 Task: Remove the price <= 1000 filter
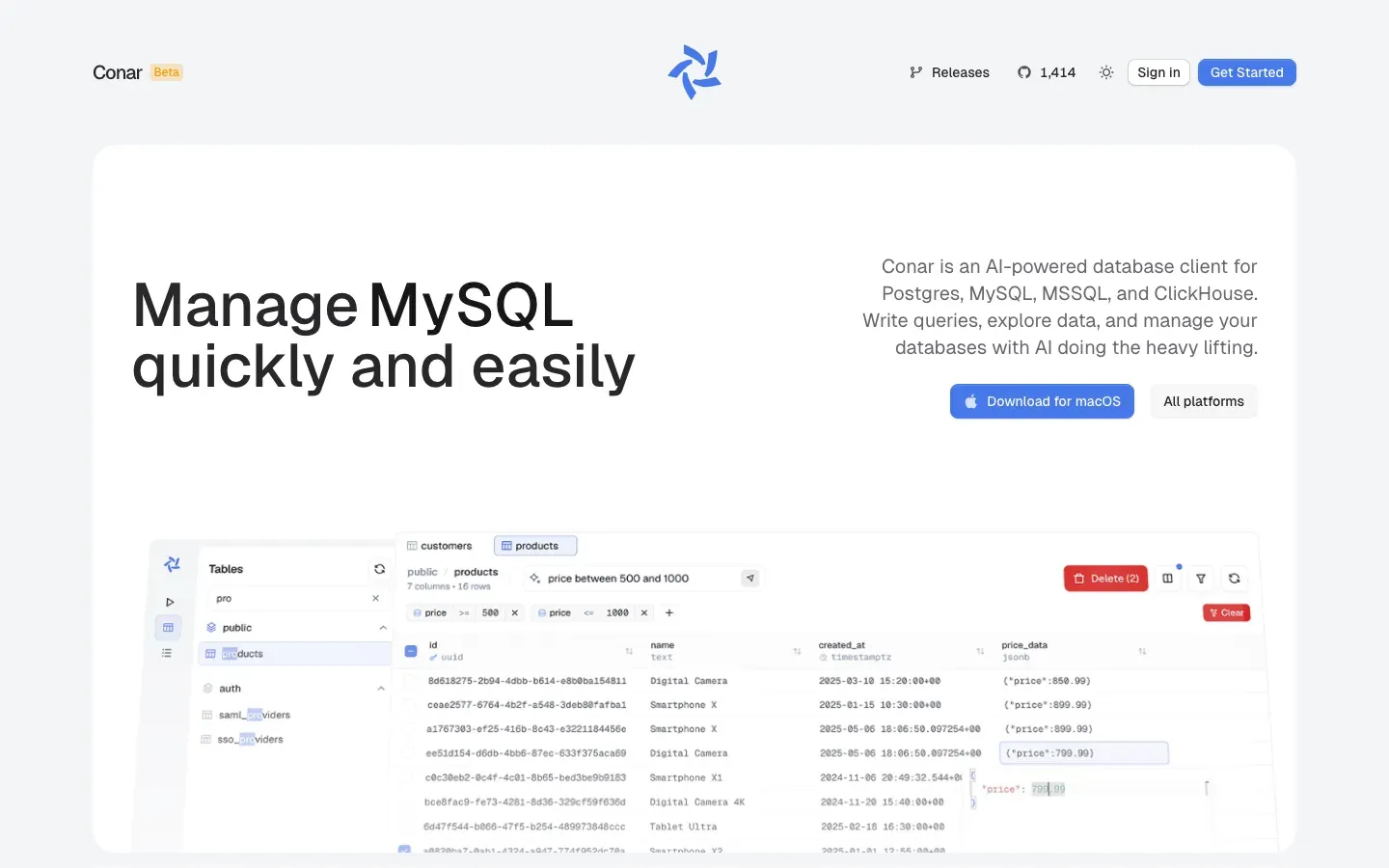[644, 613]
